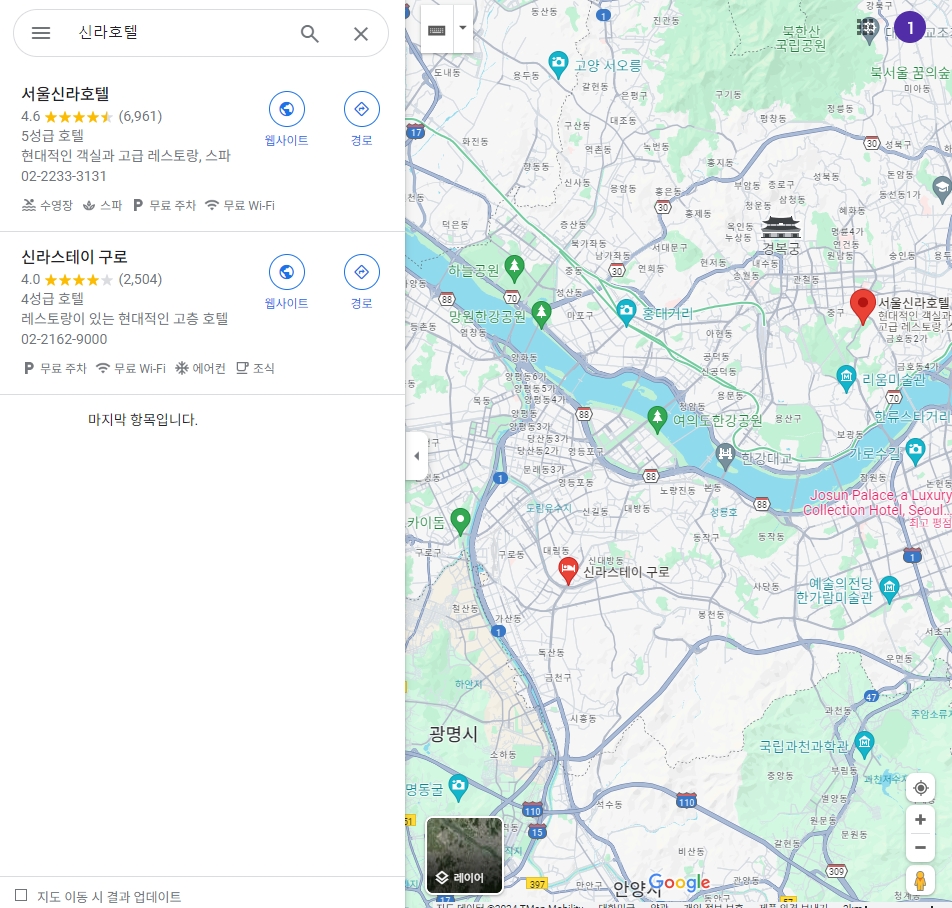Select the 서울신라호텔 result title
Screen dimensions: 952x908
pyautogui.click(x=65, y=93)
